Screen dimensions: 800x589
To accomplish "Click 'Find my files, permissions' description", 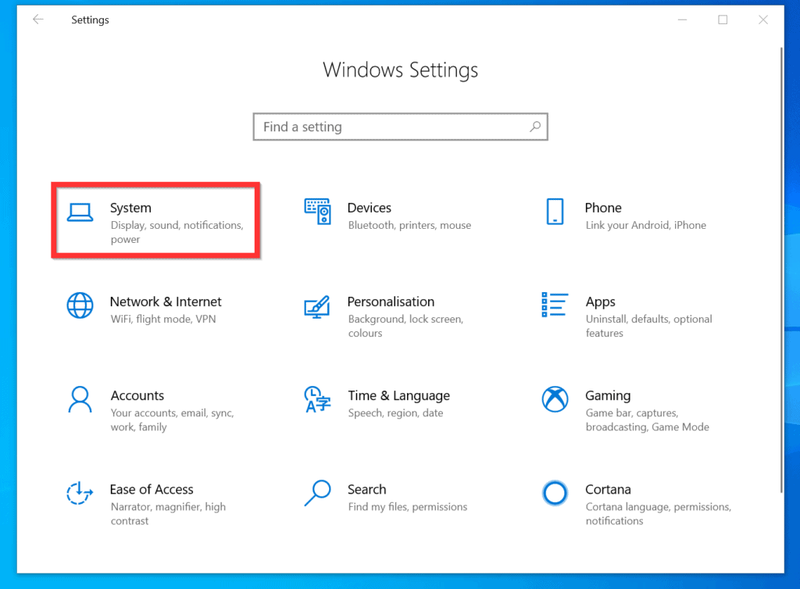I will (x=408, y=507).
